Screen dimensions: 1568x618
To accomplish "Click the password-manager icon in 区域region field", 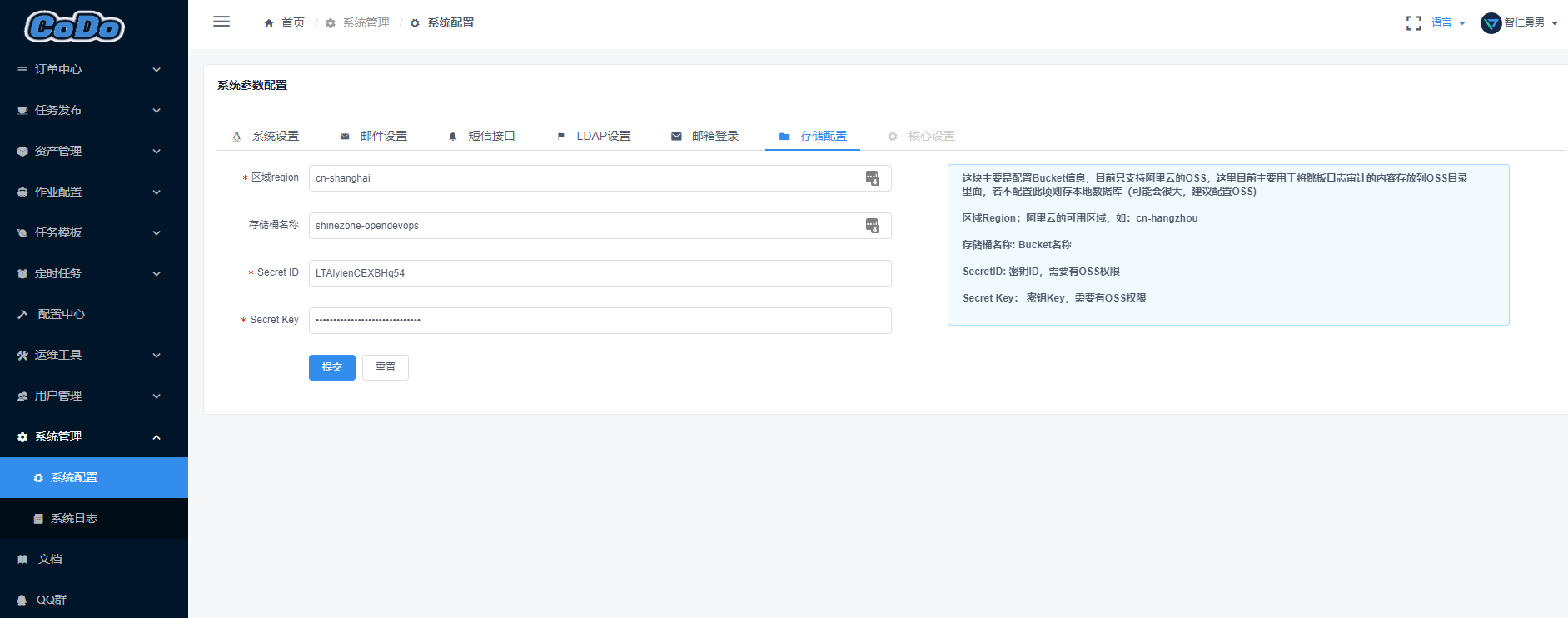I will (x=872, y=178).
